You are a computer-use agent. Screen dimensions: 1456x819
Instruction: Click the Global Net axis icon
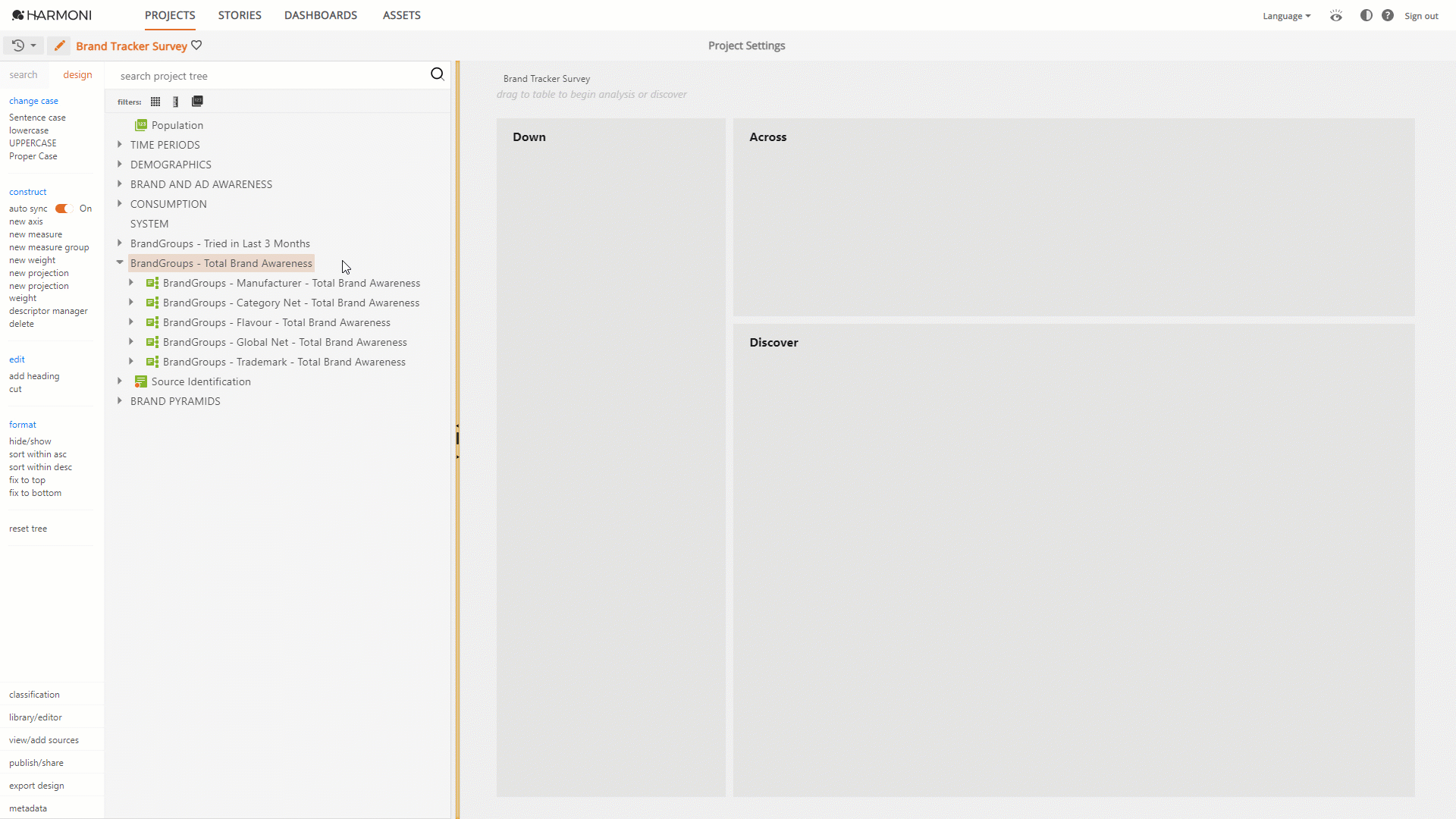(152, 342)
